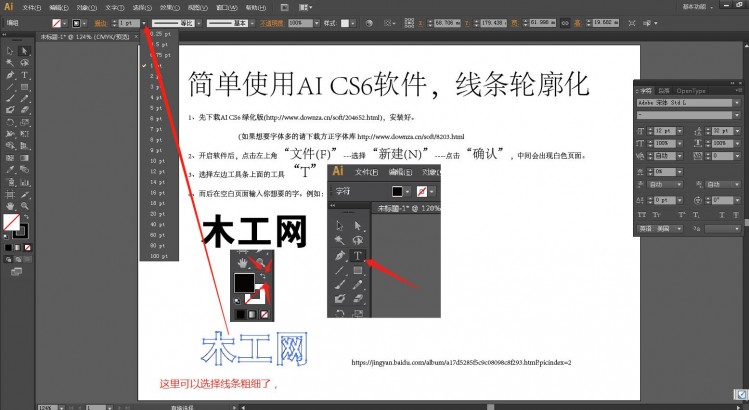Reset to default fill and stroke
The width and height of the screenshot is (749, 410).
[x=6, y=237]
